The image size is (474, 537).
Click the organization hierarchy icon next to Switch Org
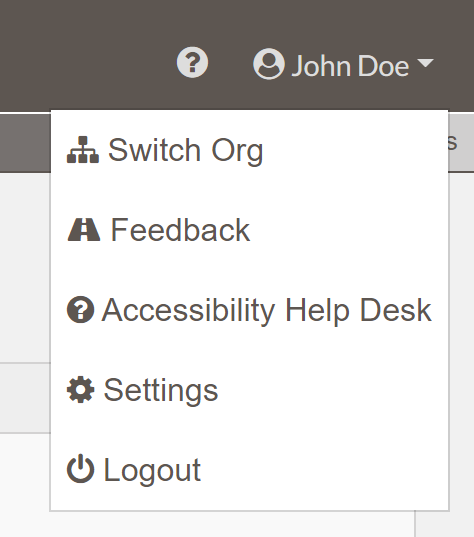coord(83,150)
